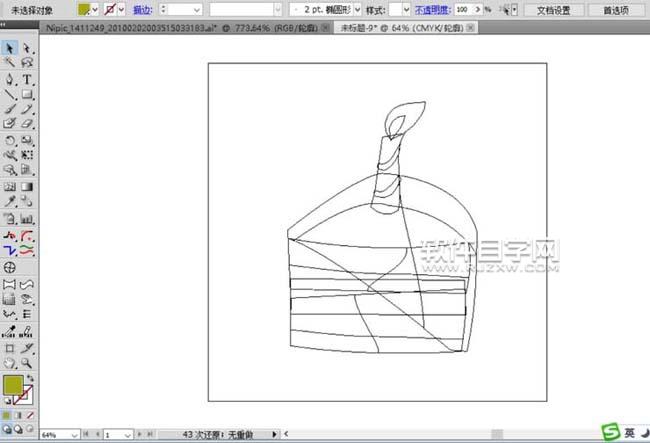Select the Free Transform tool
The height and width of the screenshot is (443, 650).
[x=27, y=155]
